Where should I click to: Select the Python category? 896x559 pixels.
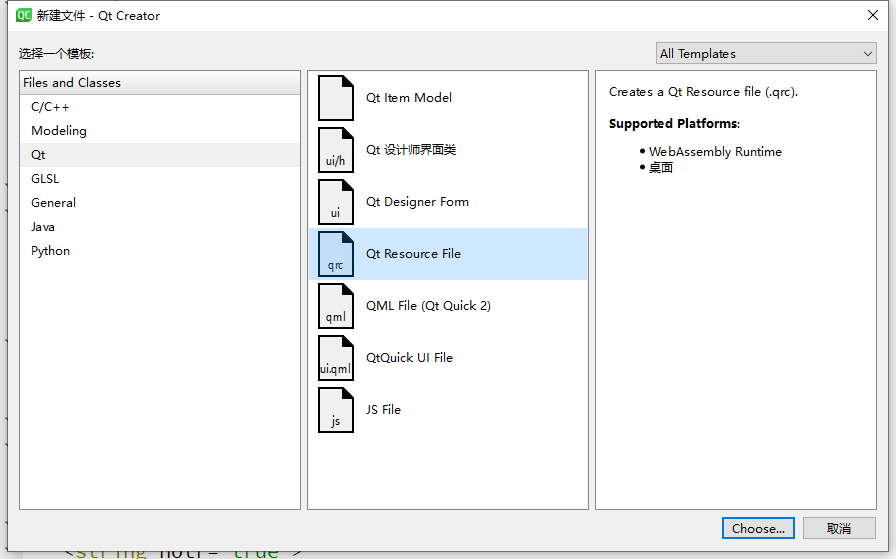point(159,251)
